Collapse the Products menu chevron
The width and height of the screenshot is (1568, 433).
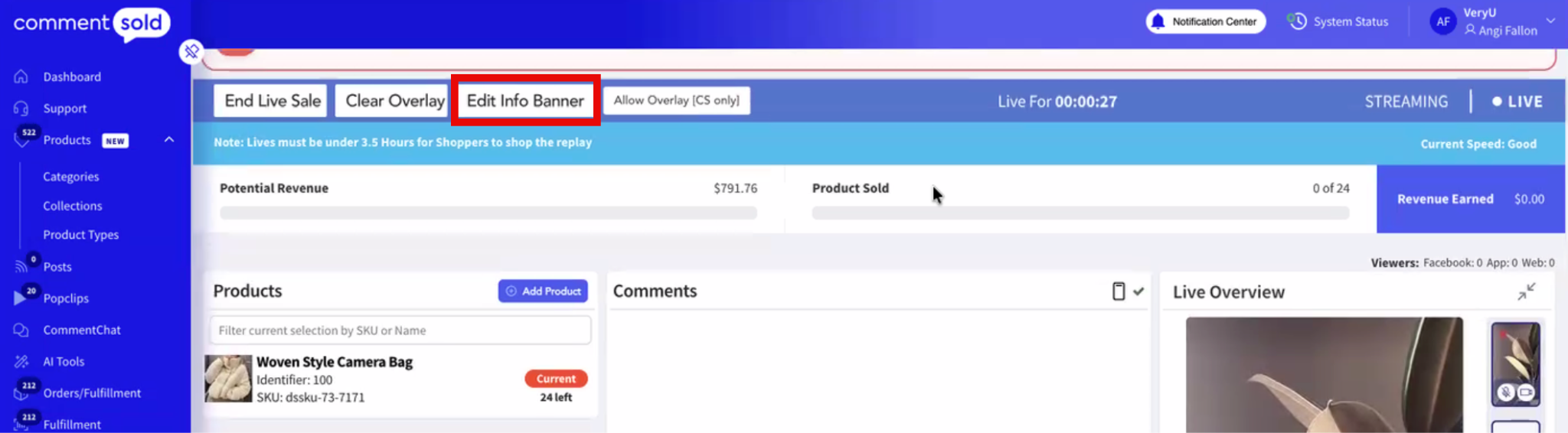pyautogui.click(x=169, y=140)
